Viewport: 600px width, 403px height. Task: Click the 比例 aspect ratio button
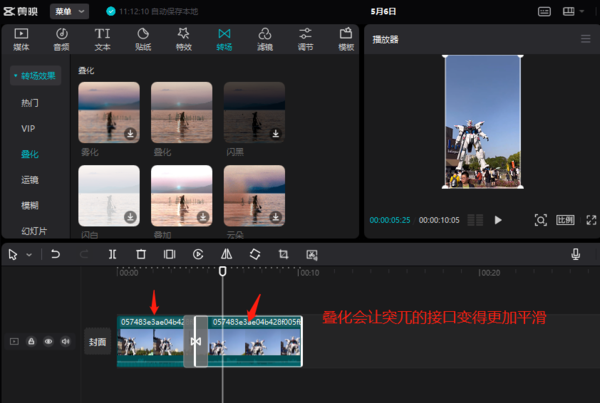(x=565, y=220)
